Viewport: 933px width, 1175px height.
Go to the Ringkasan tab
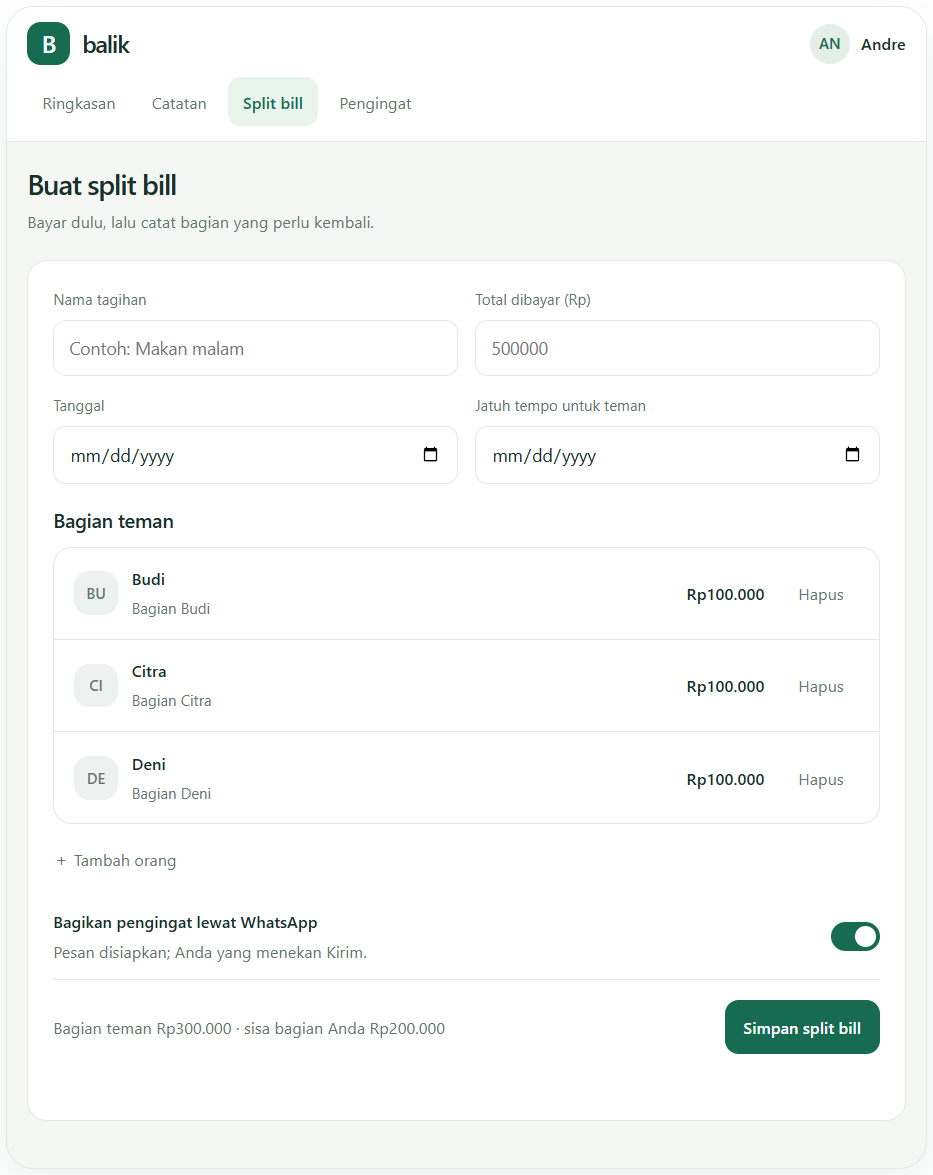pyautogui.click(x=79, y=103)
